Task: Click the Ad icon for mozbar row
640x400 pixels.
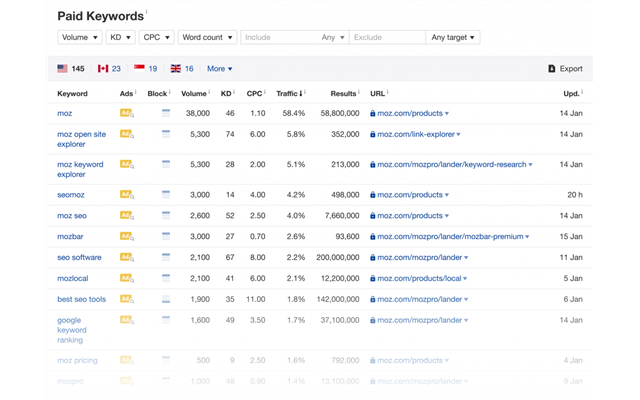Action: (x=126, y=236)
